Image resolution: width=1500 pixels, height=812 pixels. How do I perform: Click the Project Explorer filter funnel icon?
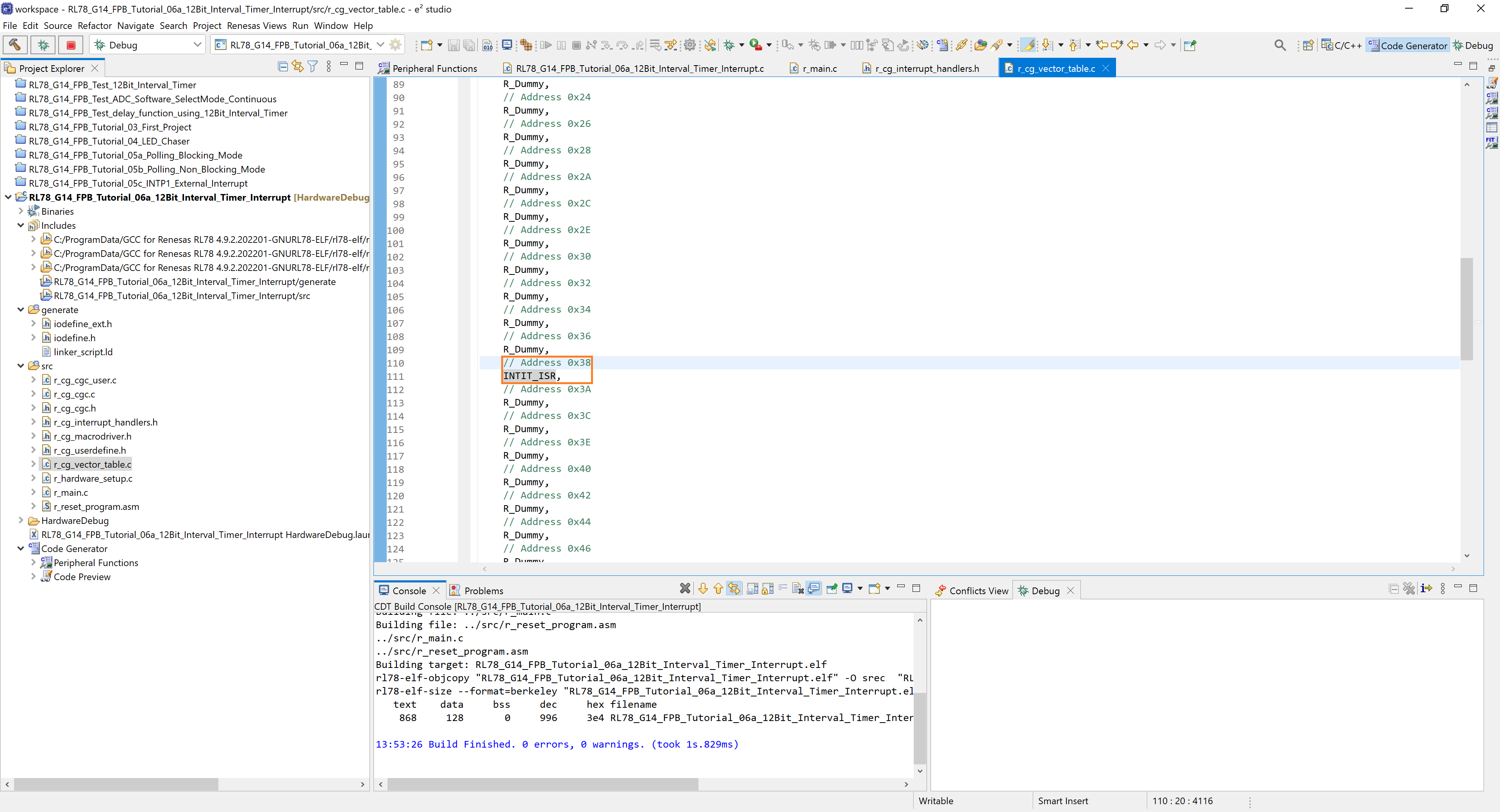[x=312, y=66]
